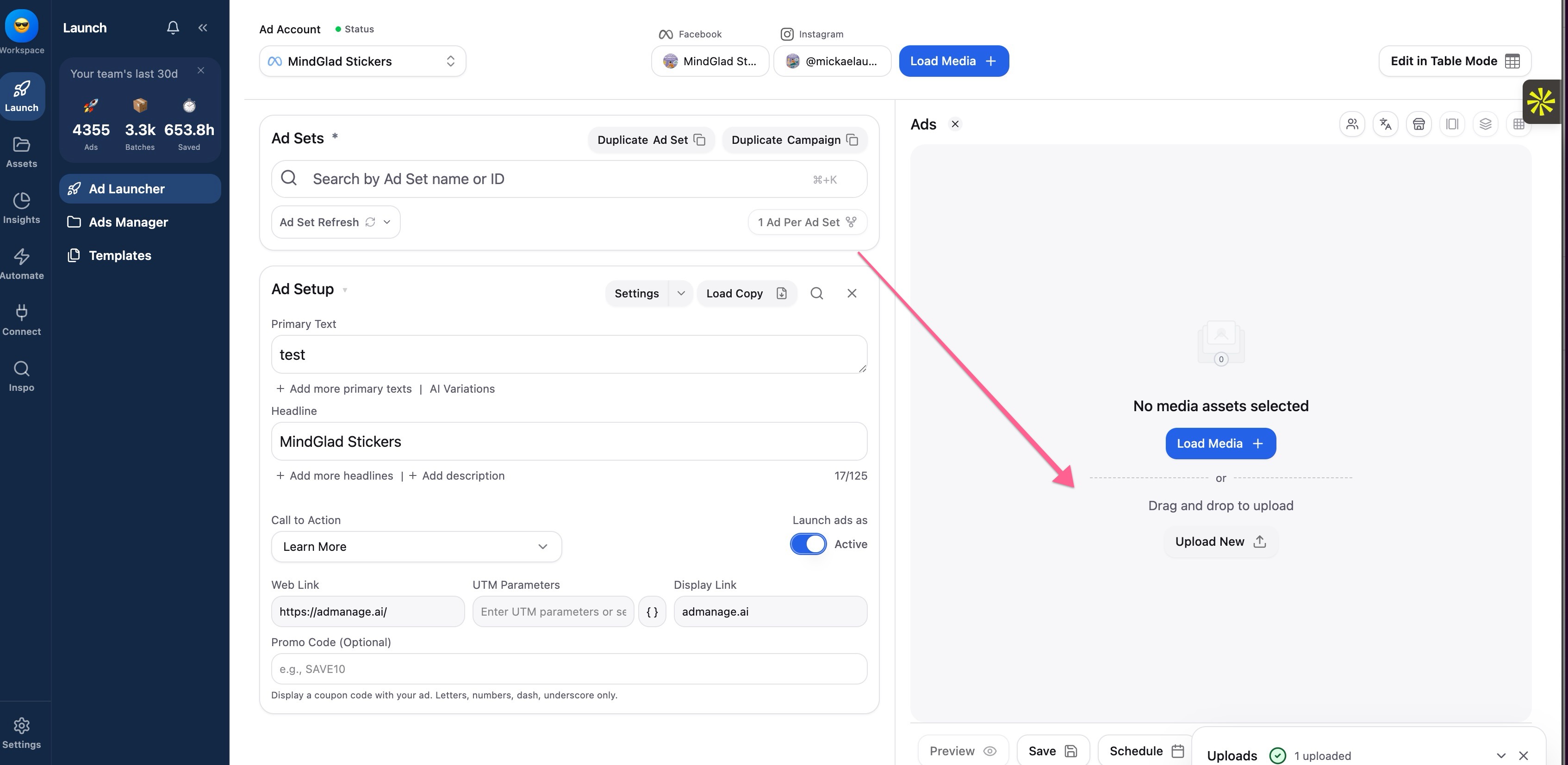Open the store icon in Ads toolbar

tap(1419, 124)
